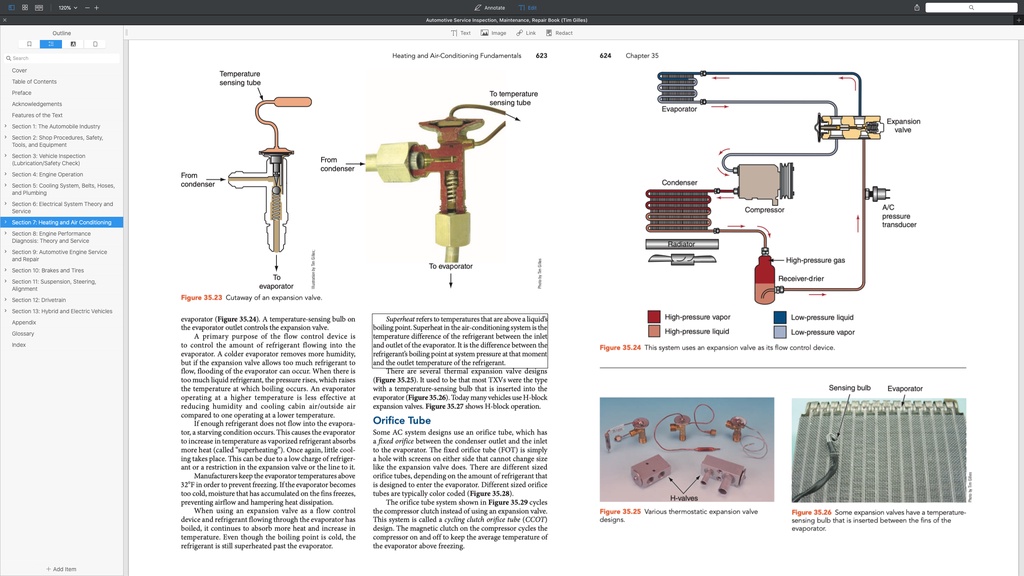1024x576 pixels.
Task: Select Section 13: Hybrid and Electric Vehicles
Action: click(61, 312)
